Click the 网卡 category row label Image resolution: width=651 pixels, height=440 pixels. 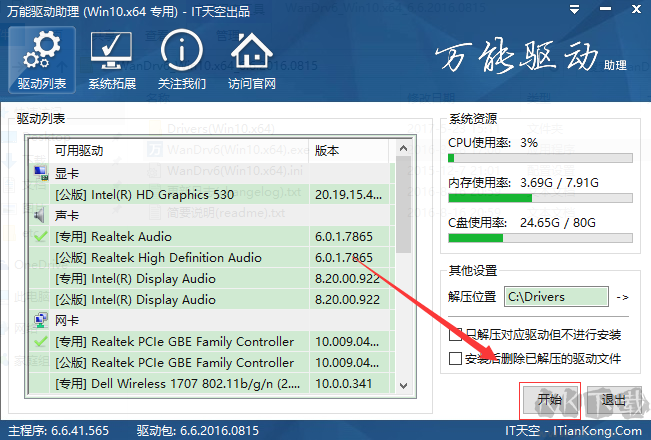point(67,320)
